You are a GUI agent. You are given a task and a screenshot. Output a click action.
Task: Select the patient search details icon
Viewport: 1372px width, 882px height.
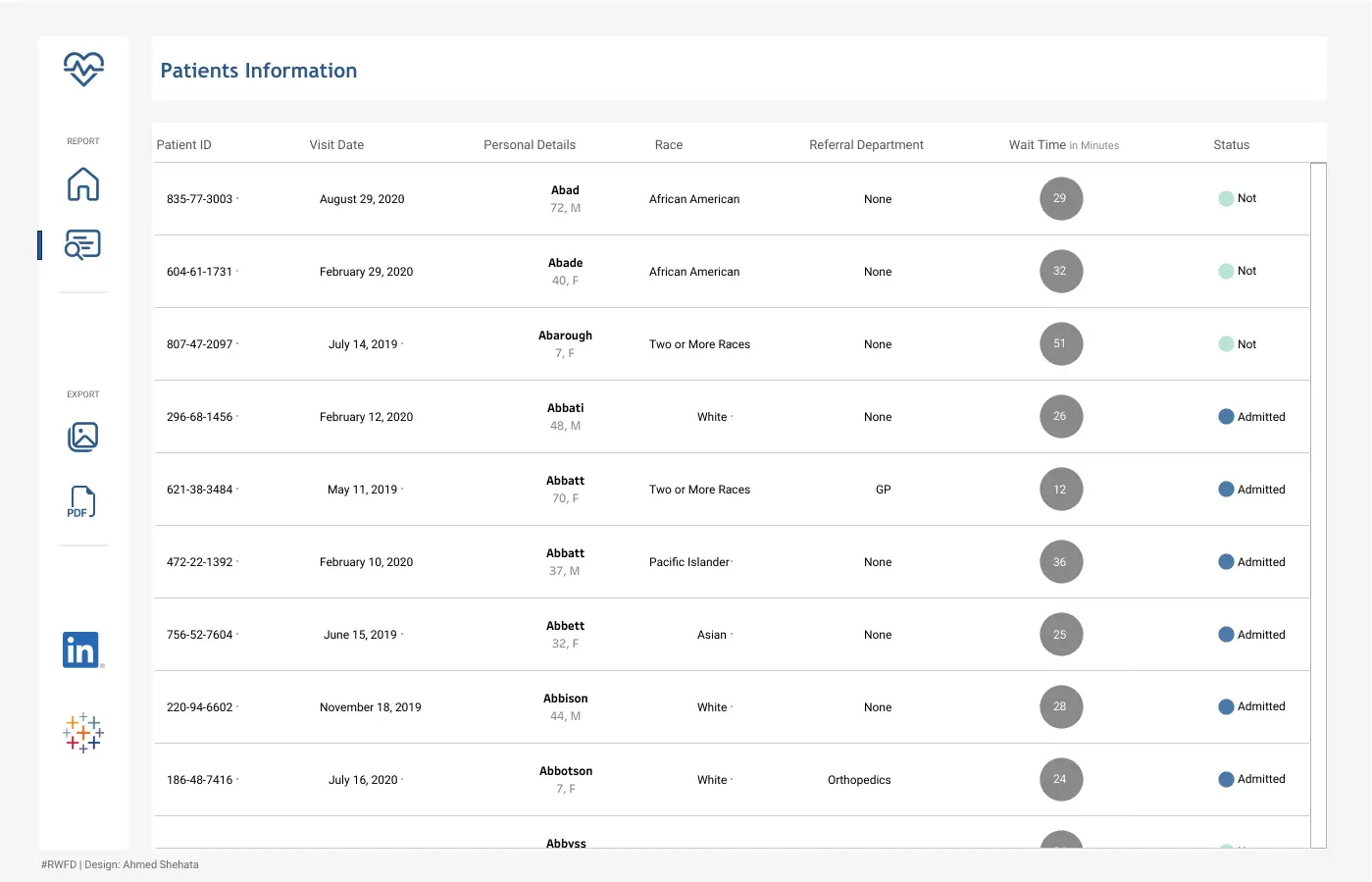(83, 244)
